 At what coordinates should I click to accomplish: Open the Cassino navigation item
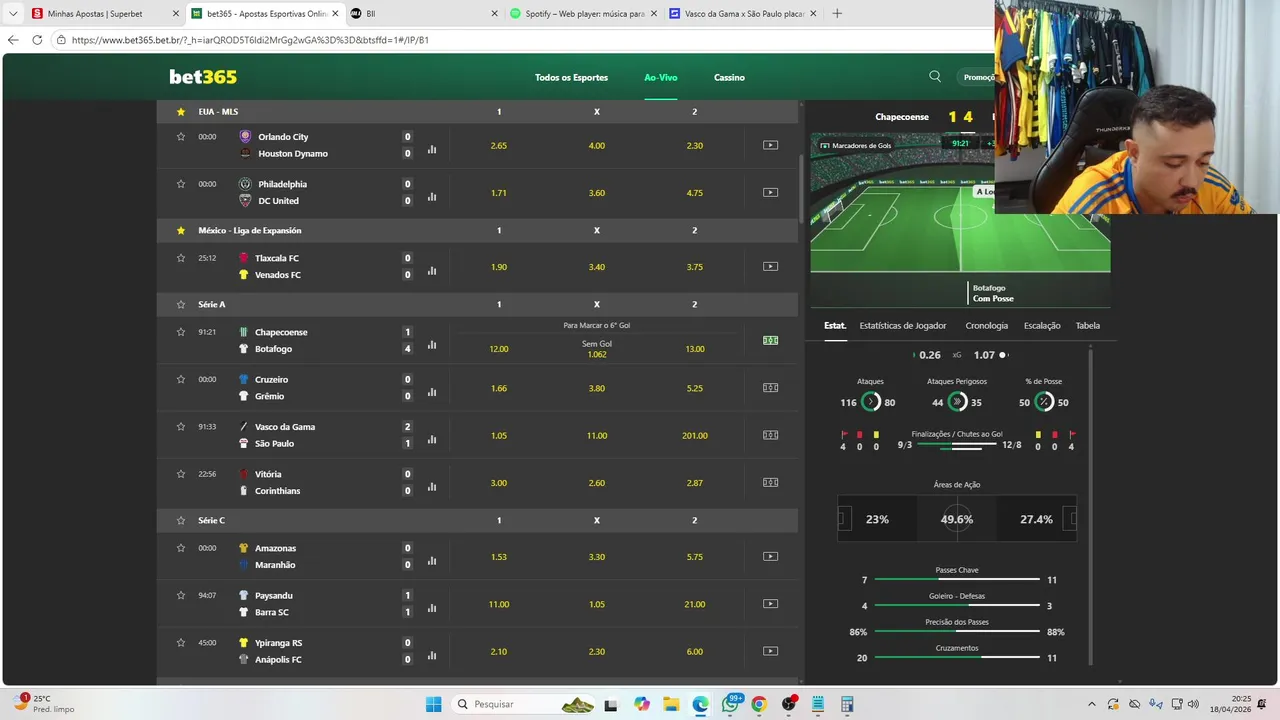[729, 77]
